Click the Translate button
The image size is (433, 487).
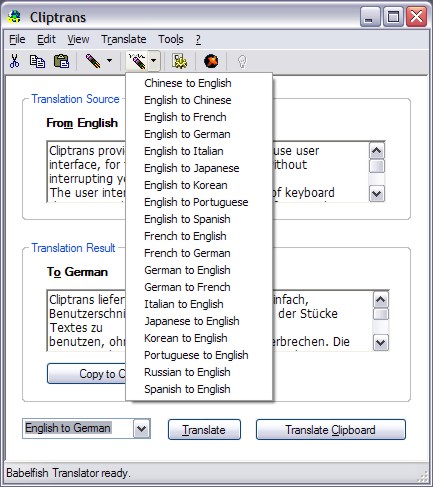coord(204,430)
